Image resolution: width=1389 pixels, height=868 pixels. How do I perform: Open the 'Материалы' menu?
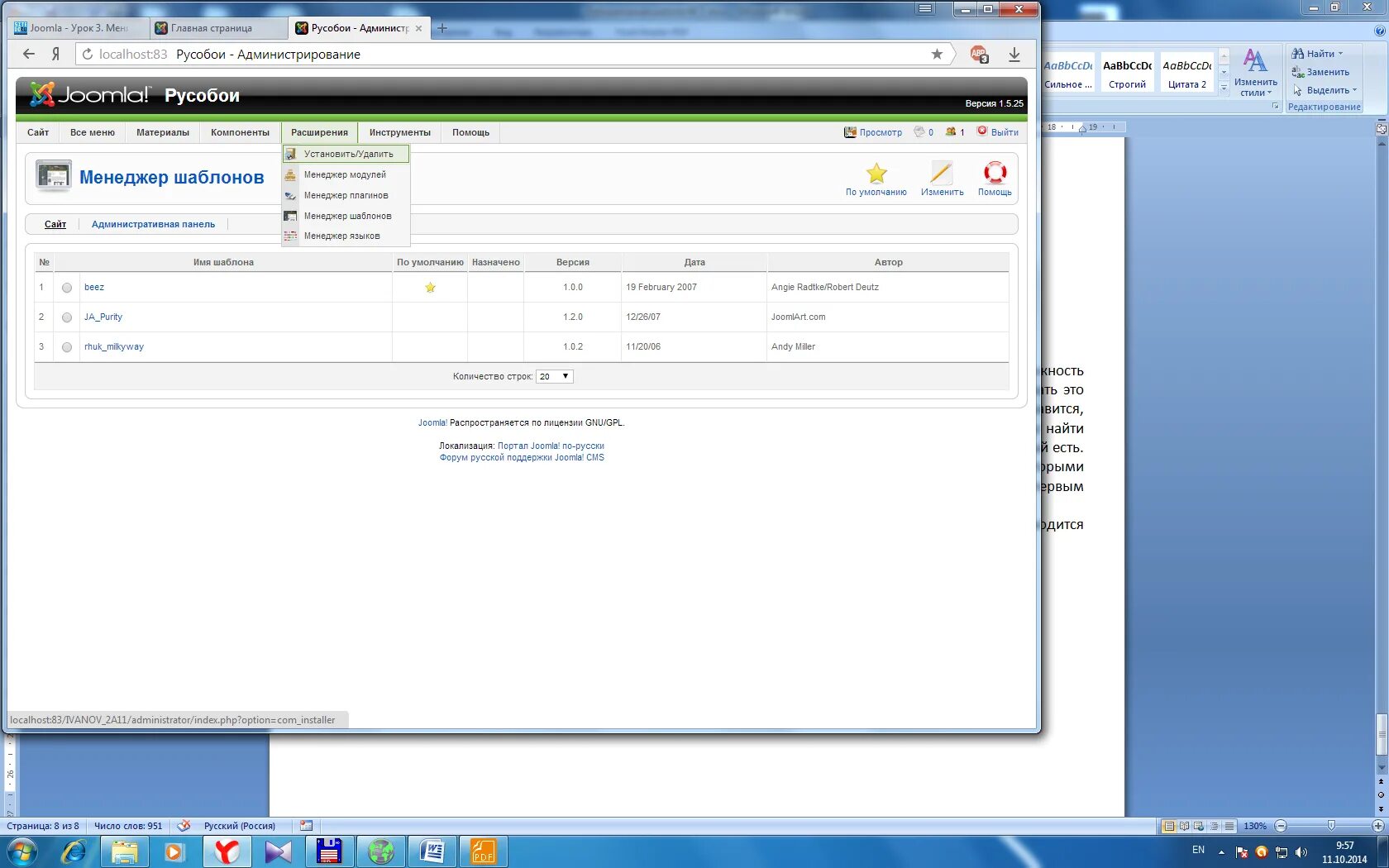click(163, 132)
